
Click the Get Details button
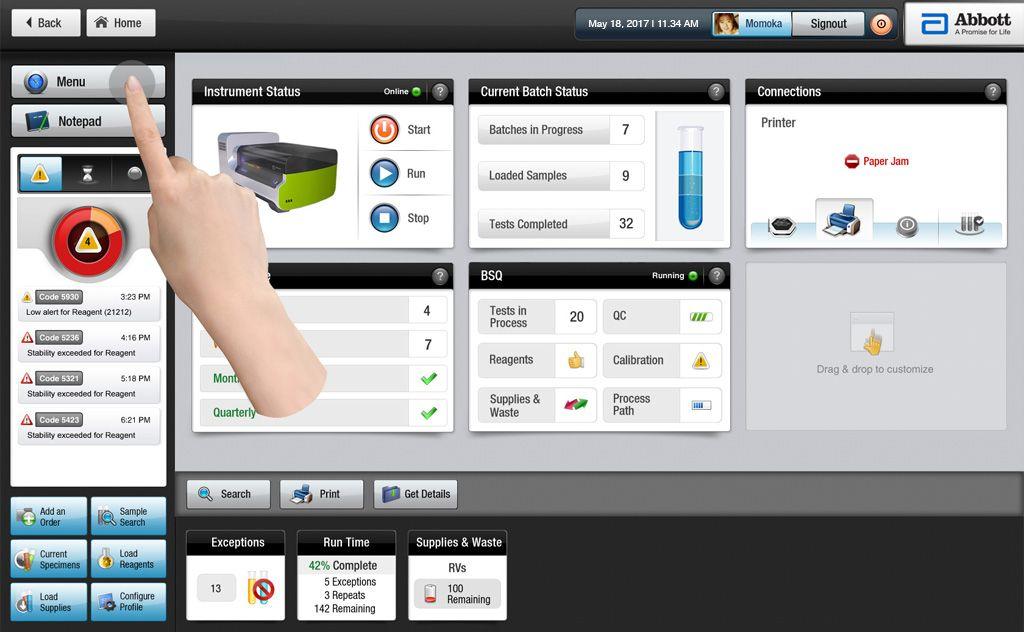416,494
